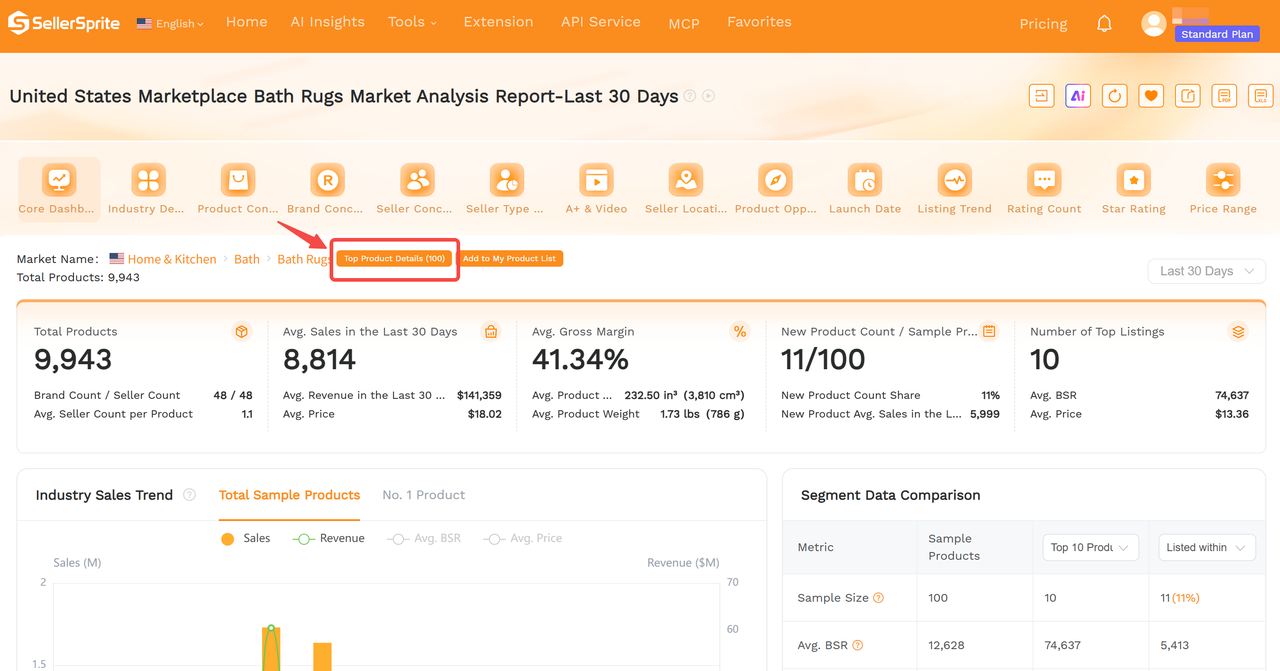Open the Star Rating icon

click(x=1134, y=180)
